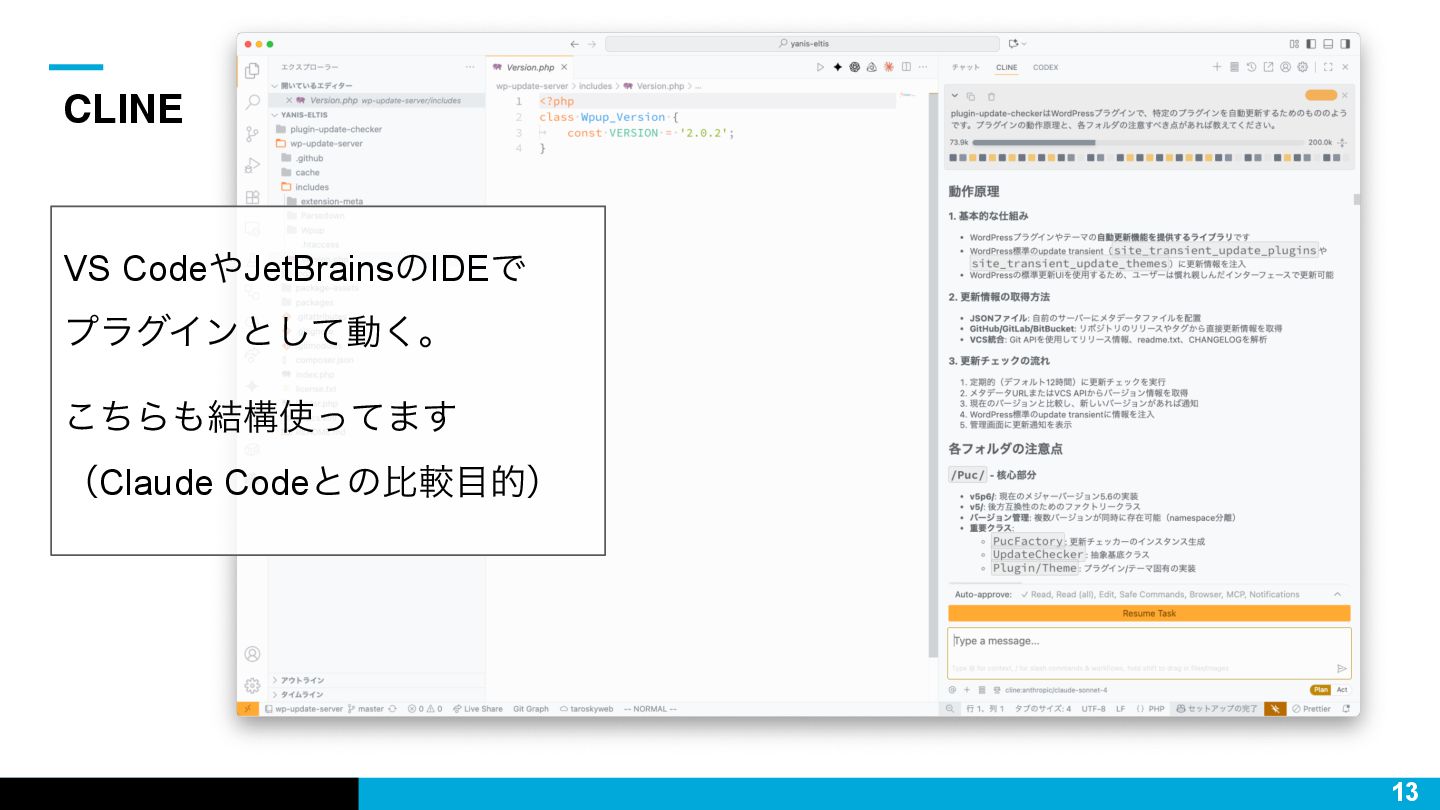The width and height of the screenshot is (1440, 810).
Task: Open the Search view in activity bar
Action: 252,102
